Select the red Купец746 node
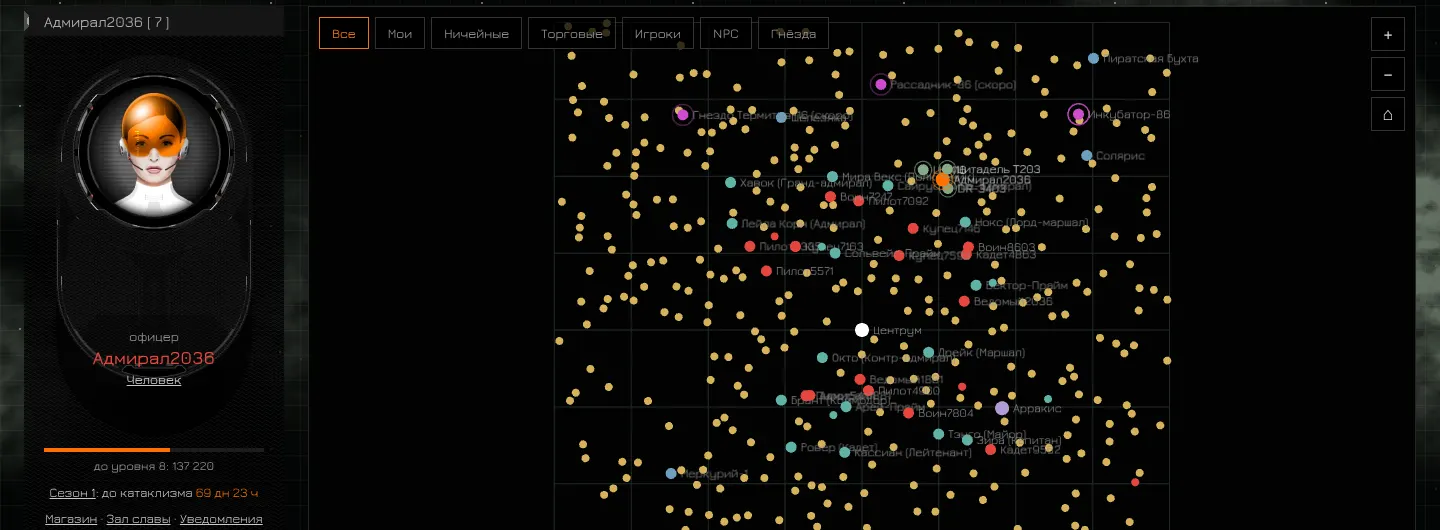Viewport: 1440px width, 530px height. click(912, 229)
